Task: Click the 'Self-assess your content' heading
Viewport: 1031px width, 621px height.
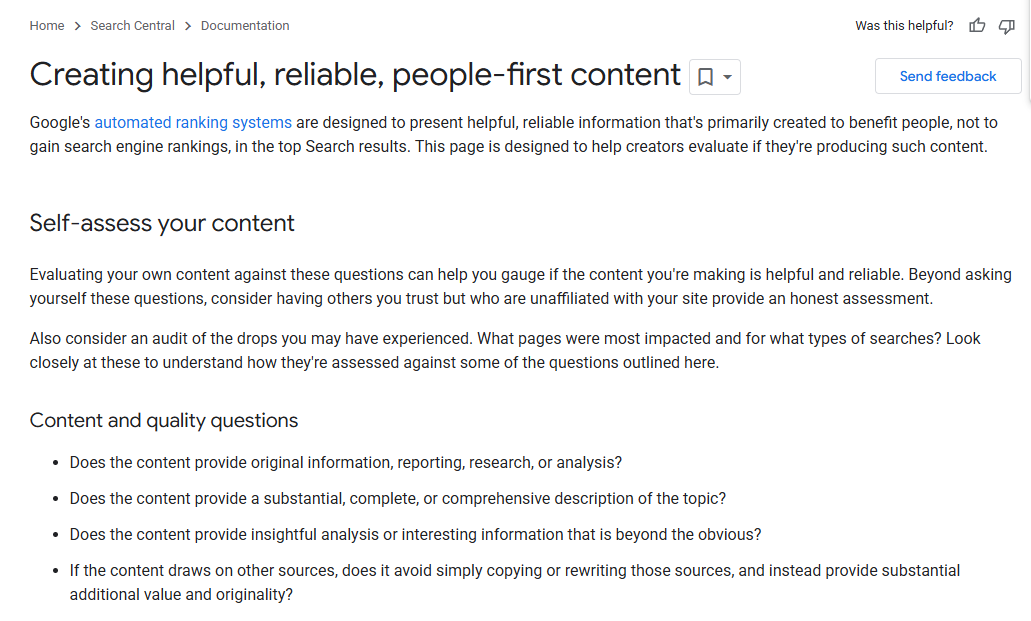Action: click(x=162, y=223)
